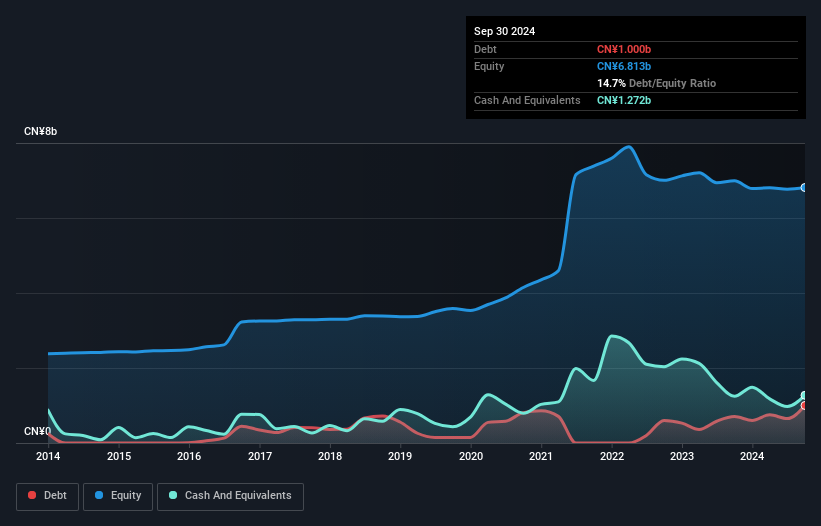Click the 2023 x-axis label
Screen dimensions: 821x526
[682, 456]
